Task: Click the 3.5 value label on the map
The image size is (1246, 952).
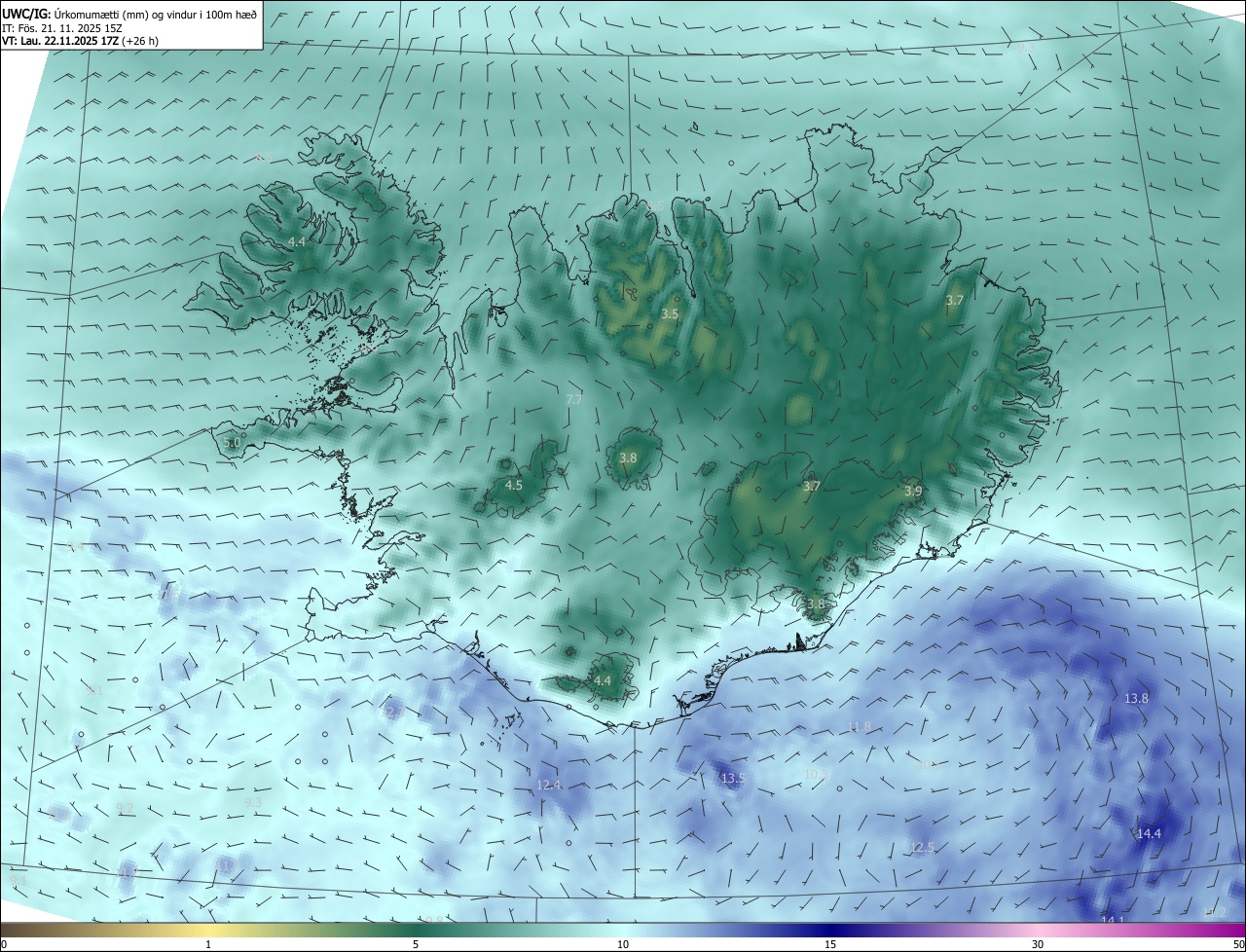Action: pyautogui.click(x=670, y=313)
